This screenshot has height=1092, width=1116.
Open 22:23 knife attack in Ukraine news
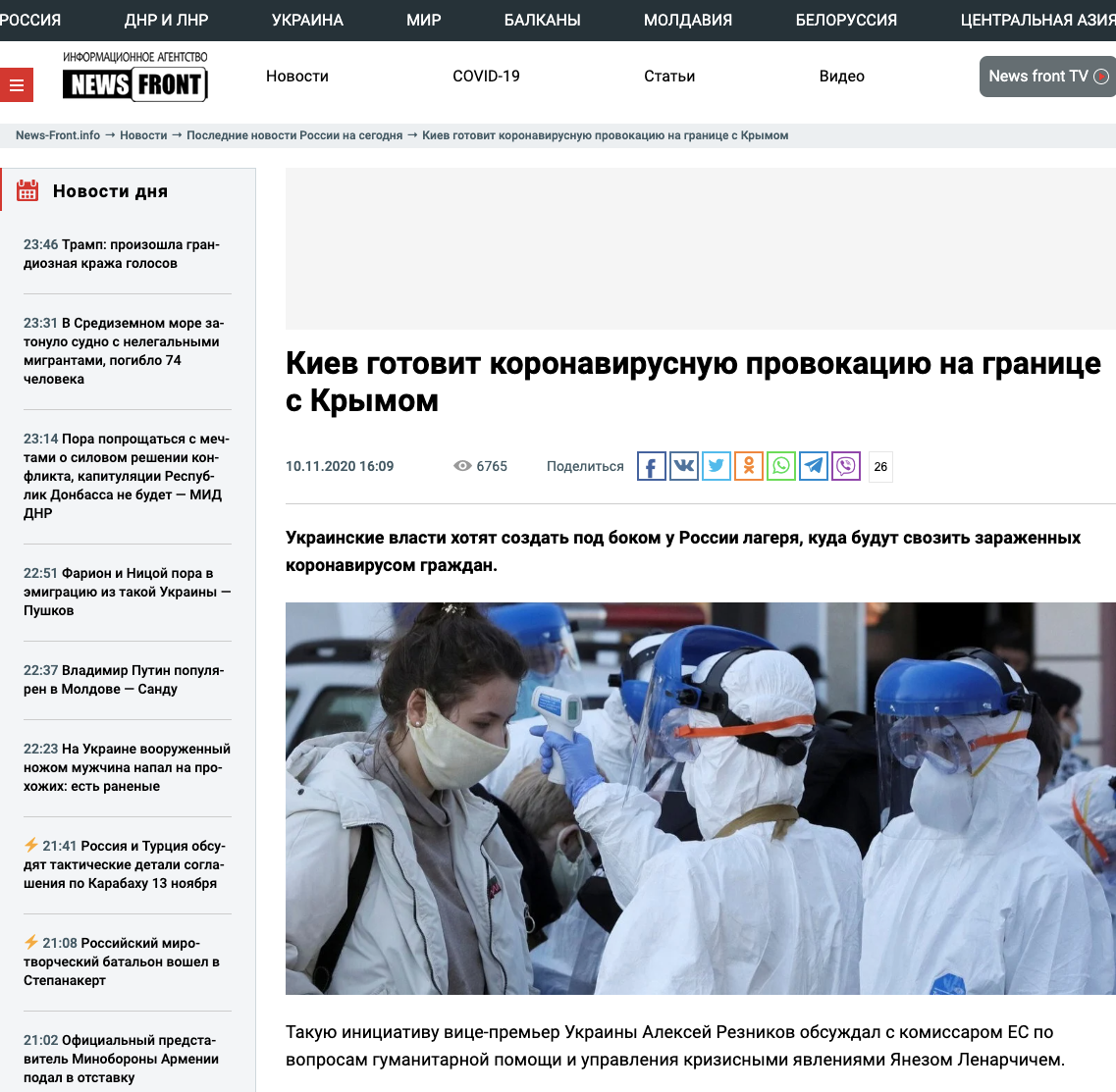click(x=128, y=767)
